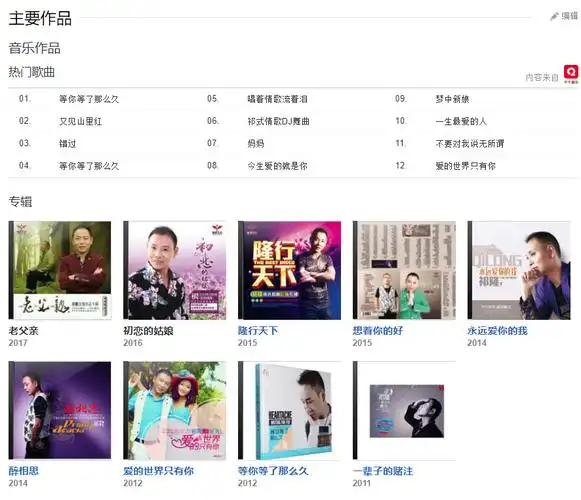Open song 12 爱的世界只有你
This screenshot has width=581, height=500.
465,166
